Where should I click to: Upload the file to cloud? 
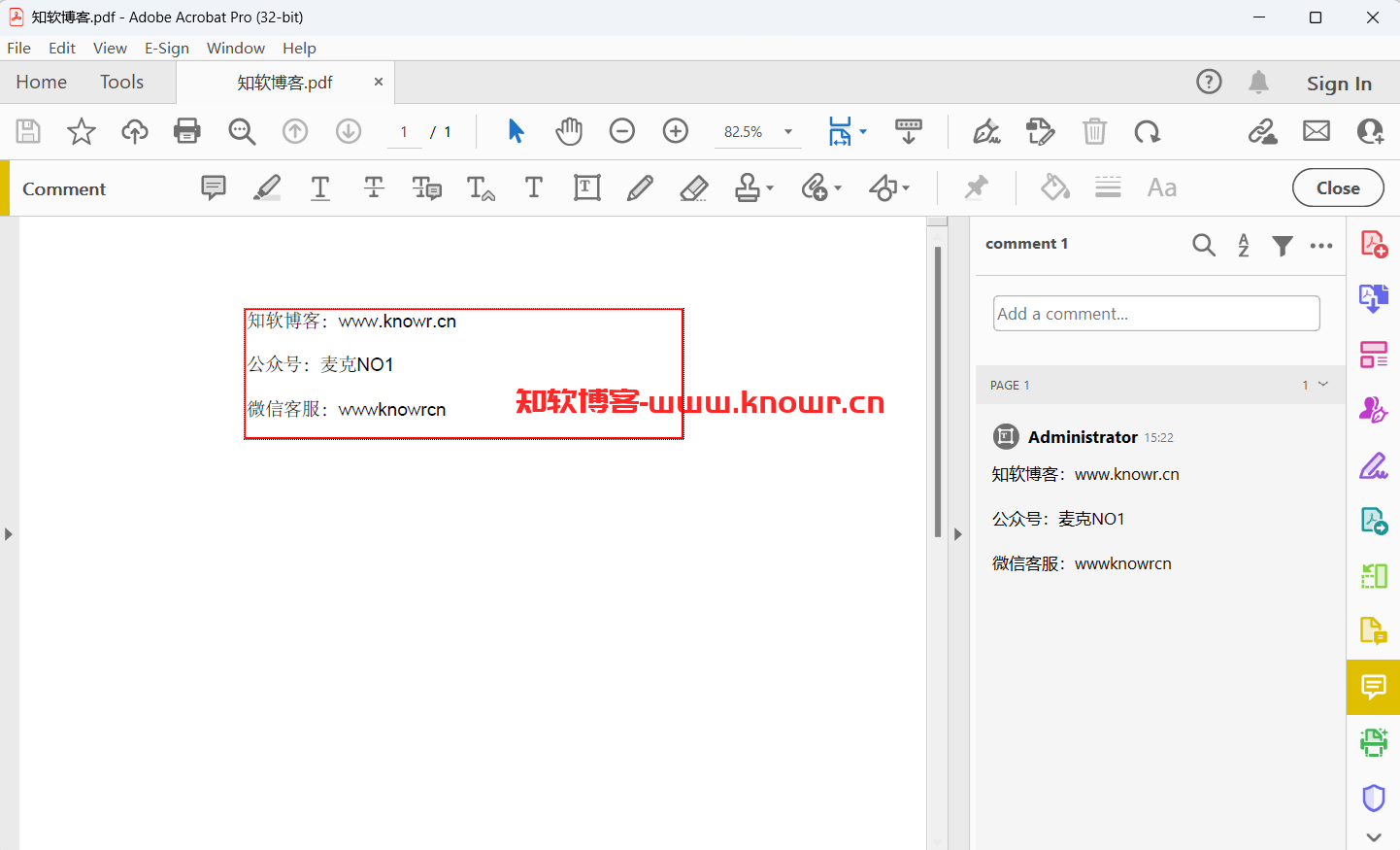point(135,131)
